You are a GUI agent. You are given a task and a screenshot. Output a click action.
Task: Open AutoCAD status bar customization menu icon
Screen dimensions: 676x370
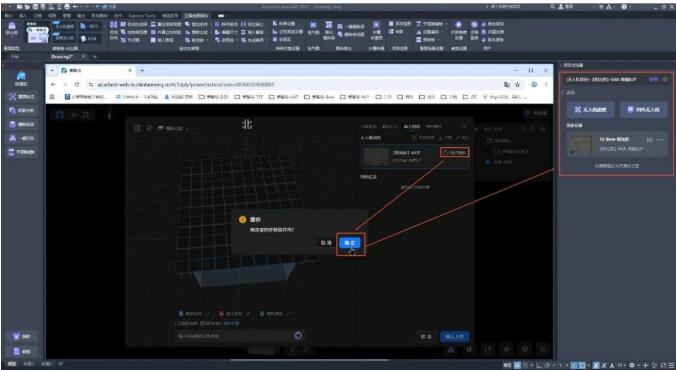pyautogui.click(x=670, y=365)
